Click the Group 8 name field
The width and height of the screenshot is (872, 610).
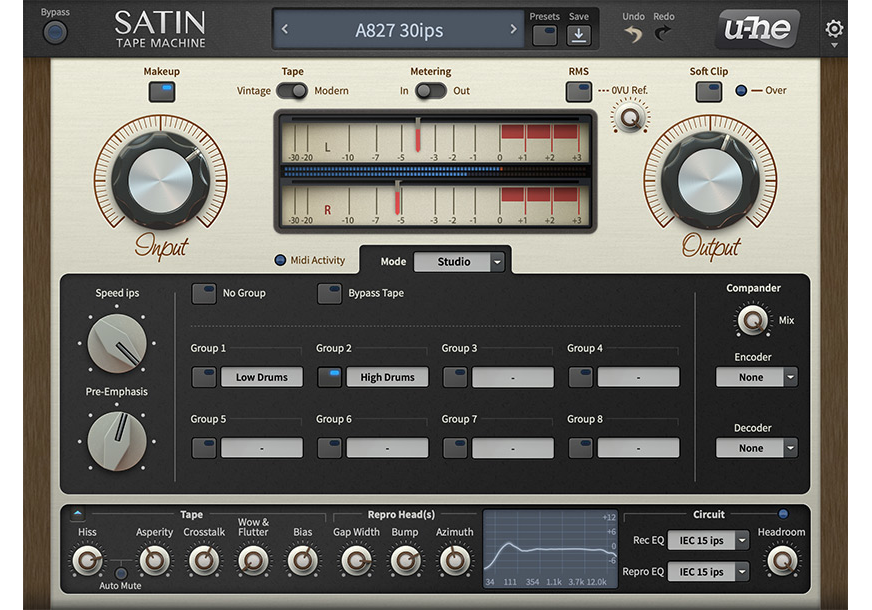pos(638,448)
